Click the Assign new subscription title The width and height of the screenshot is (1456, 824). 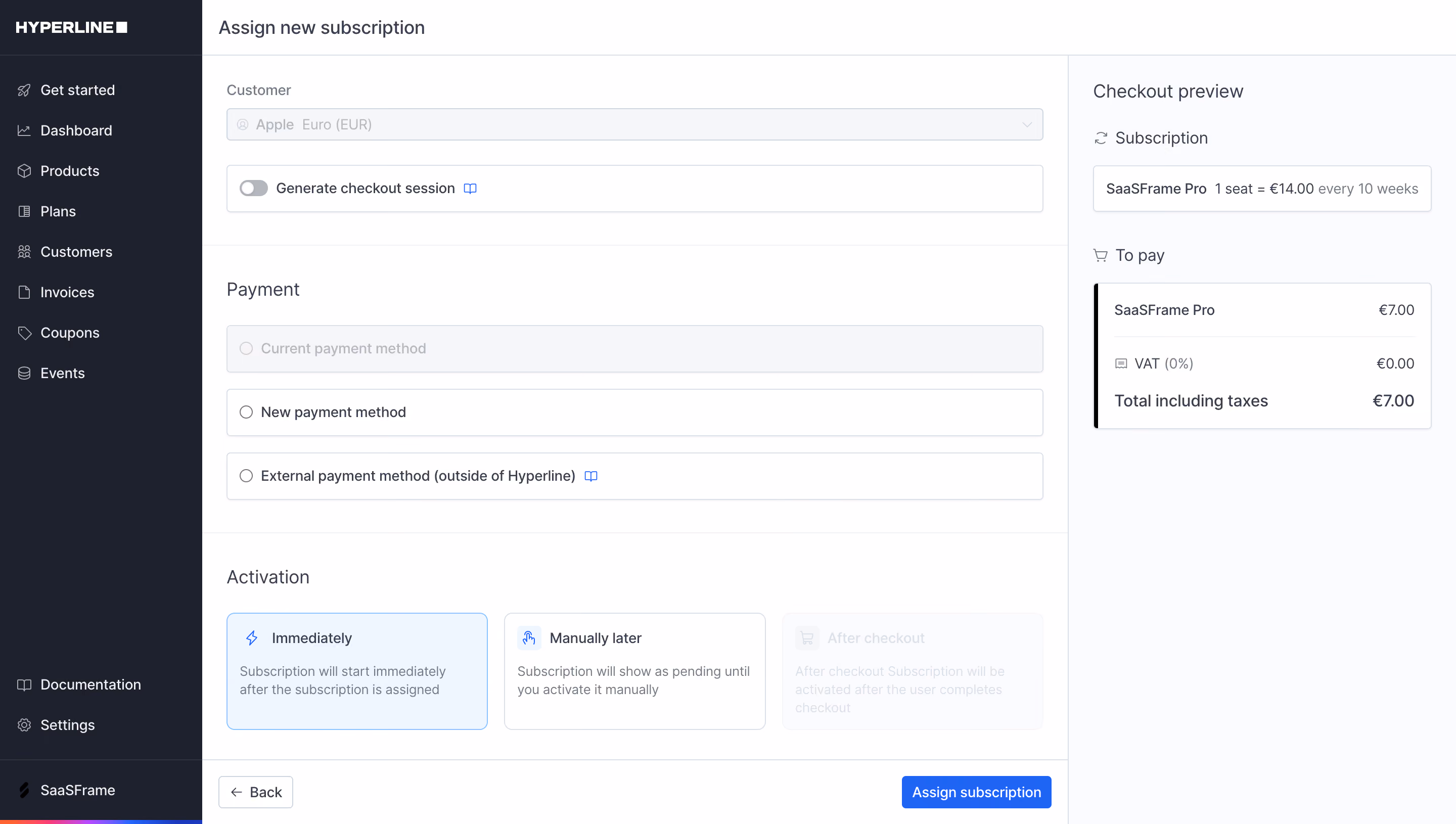(322, 27)
